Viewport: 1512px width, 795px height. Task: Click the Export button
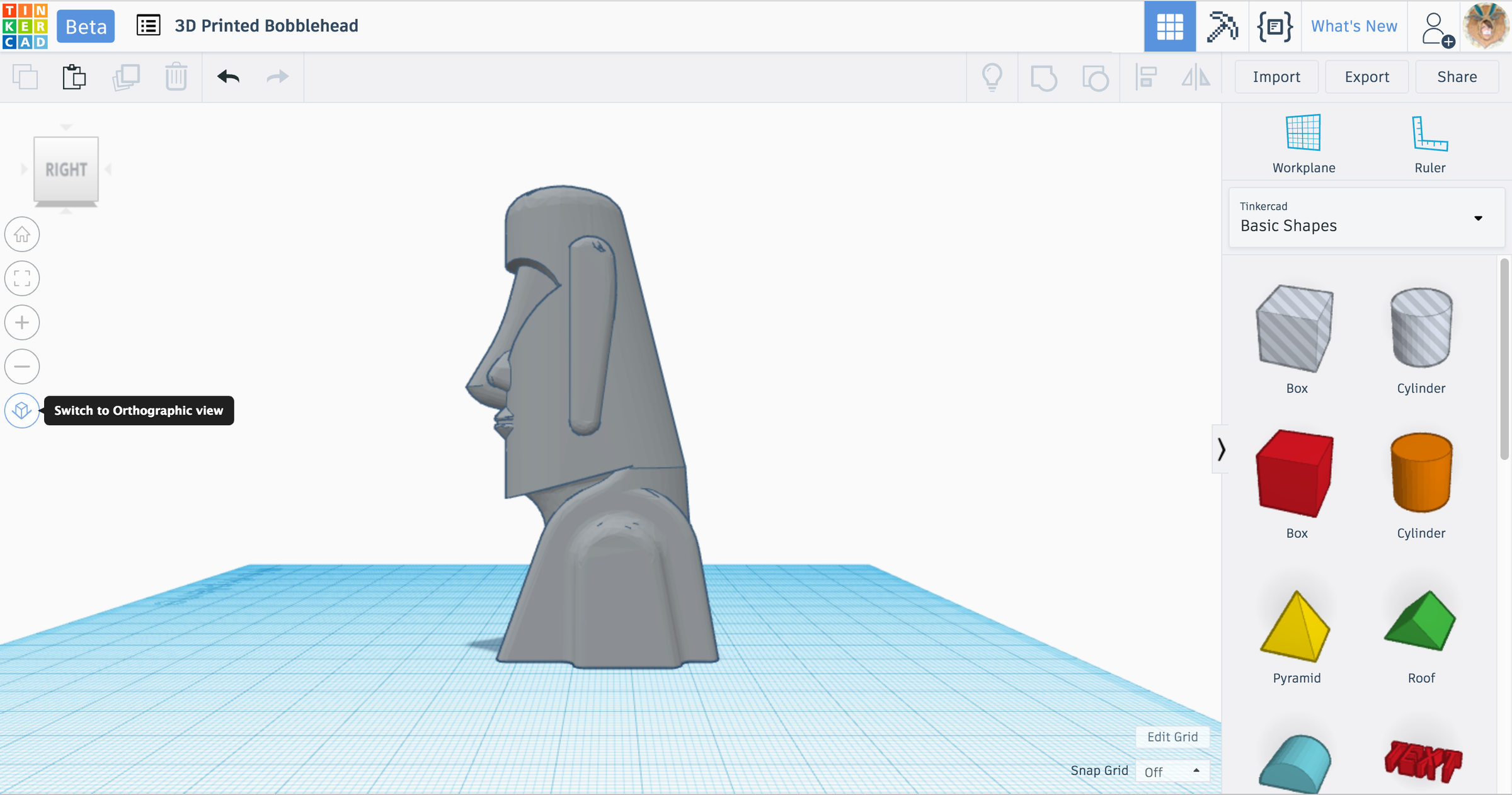(1366, 76)
